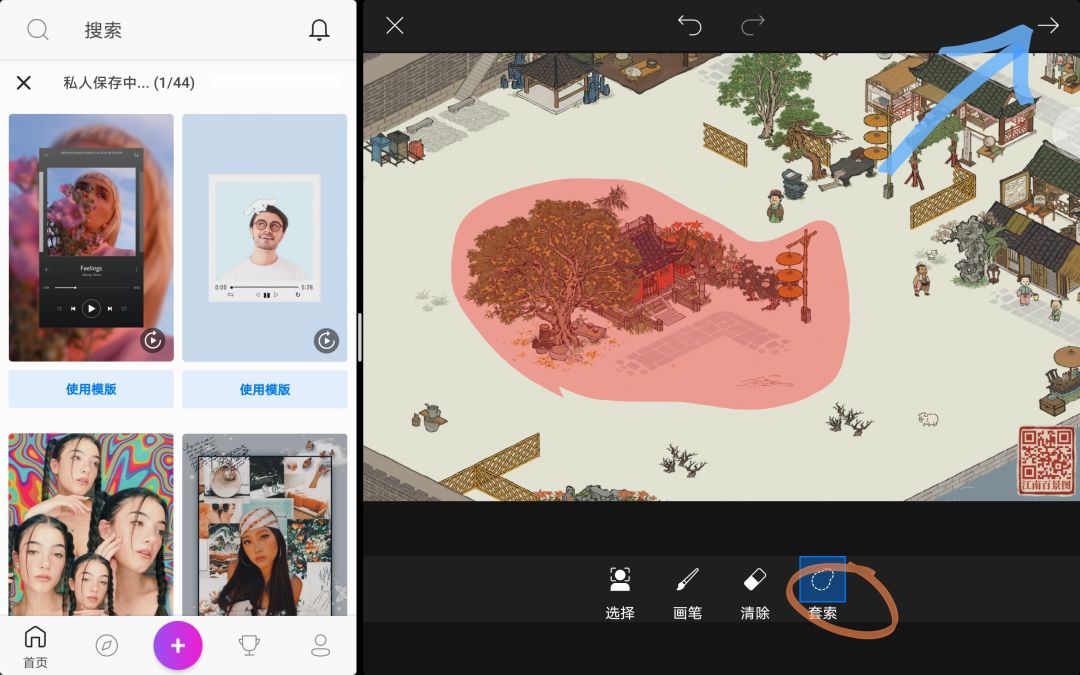
Task: Tap the purple plus create button
Action: click(x=178, y=646)
